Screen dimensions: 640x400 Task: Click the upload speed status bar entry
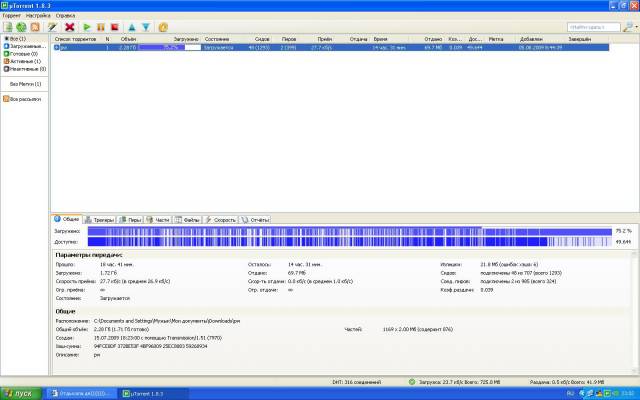coord(567,382)
